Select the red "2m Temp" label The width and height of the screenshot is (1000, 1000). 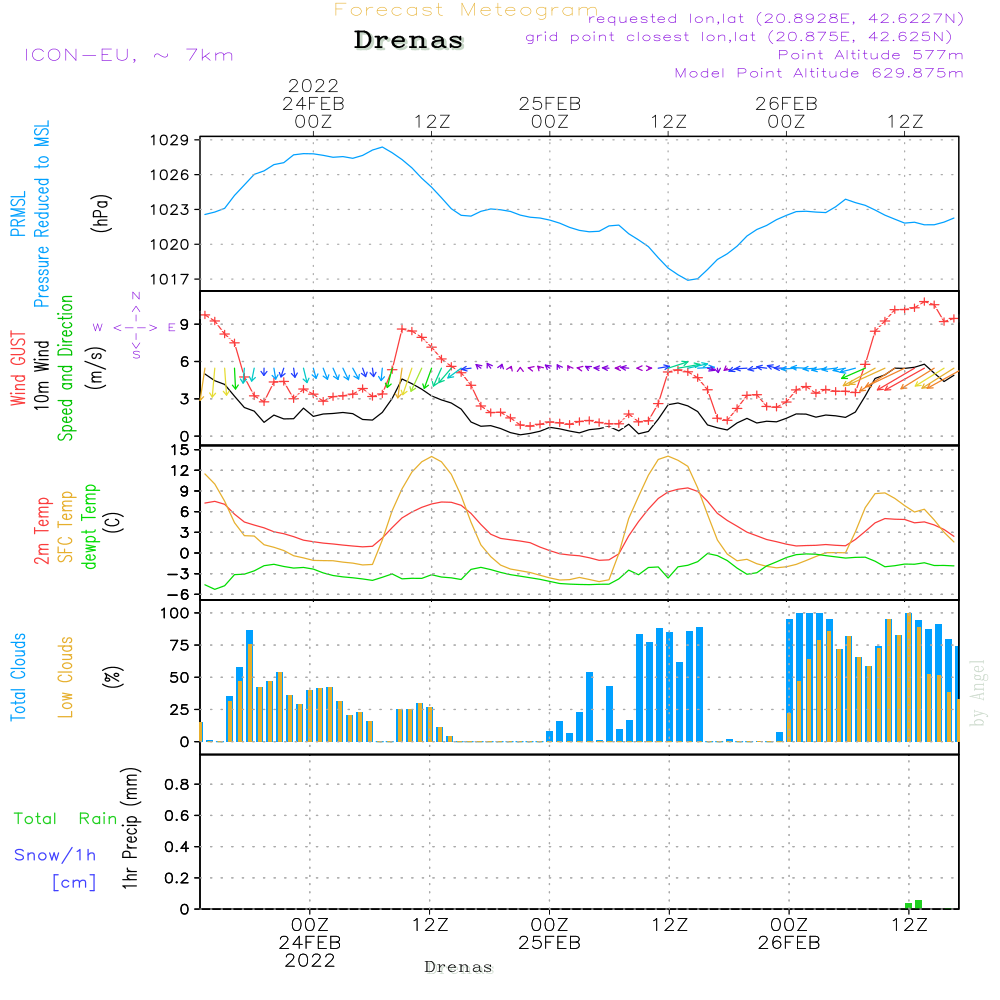[41, 531]
